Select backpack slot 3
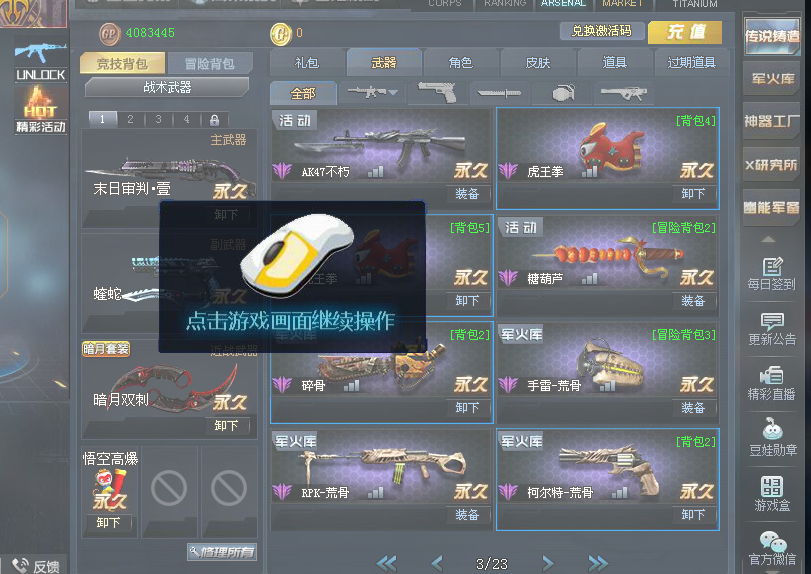Viewport: 811px width, 574px height. click(158, 119)
